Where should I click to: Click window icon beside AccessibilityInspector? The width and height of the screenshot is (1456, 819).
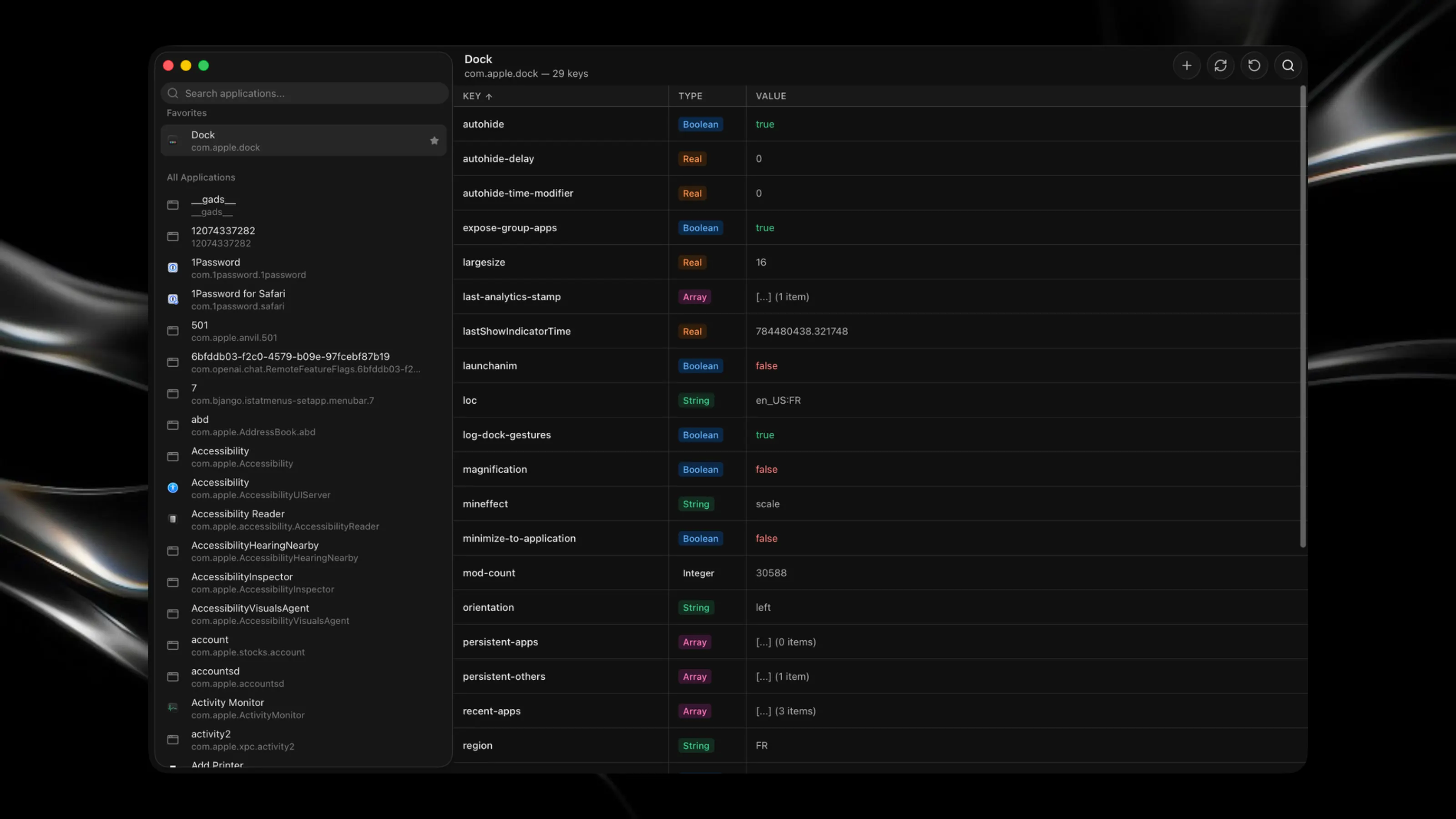click(x=173, y=582)
